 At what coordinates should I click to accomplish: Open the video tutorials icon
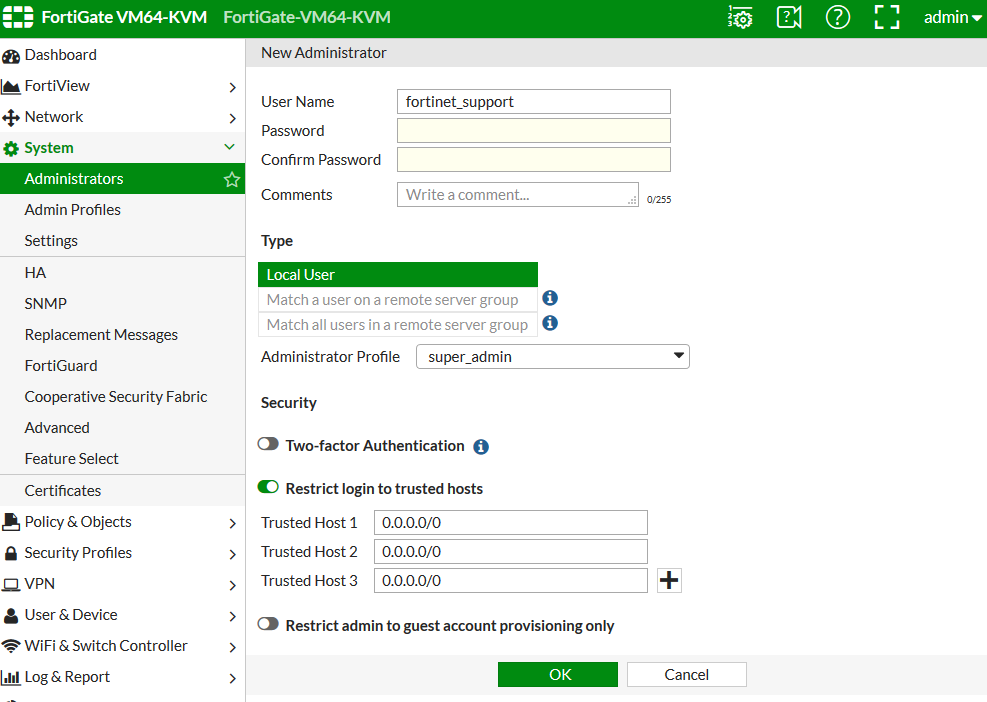(789, 17)
